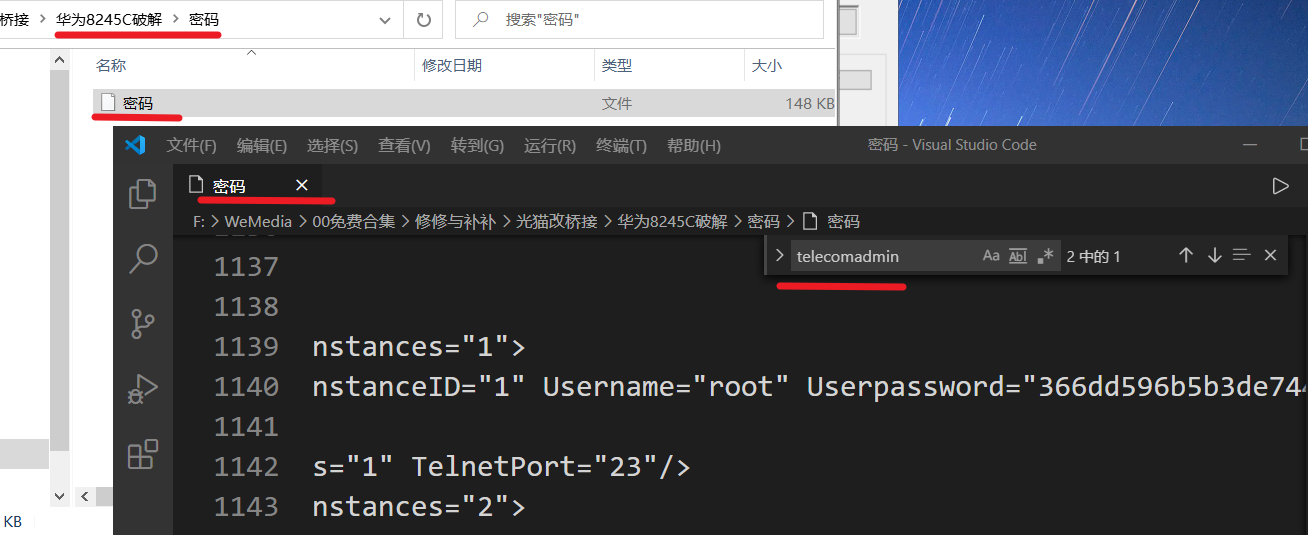Open the Search view in activity bar
1308x535 pixels.
pyautogui.click(x=143, y=258)
